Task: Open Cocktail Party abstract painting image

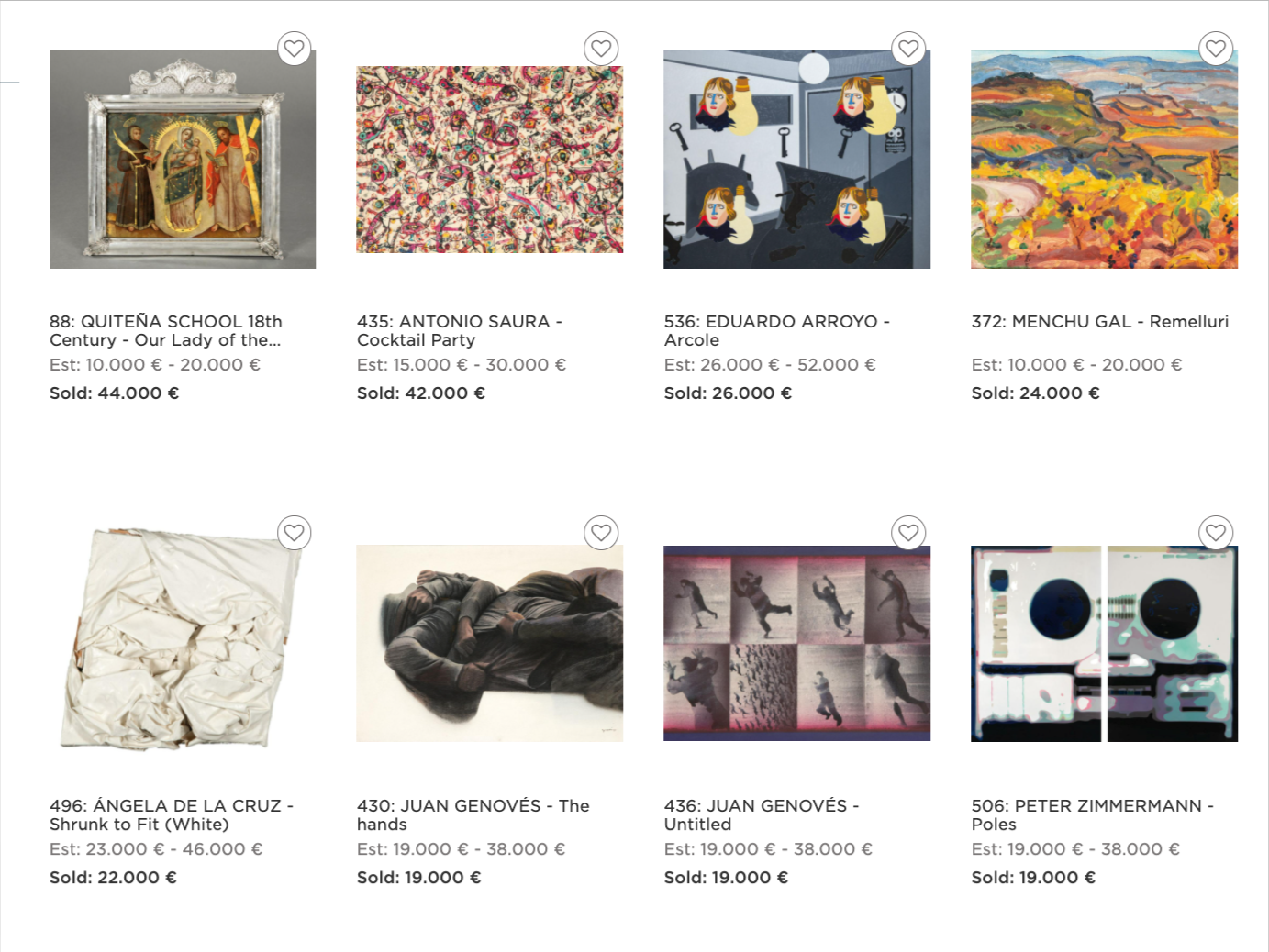Action: point(490,160)
